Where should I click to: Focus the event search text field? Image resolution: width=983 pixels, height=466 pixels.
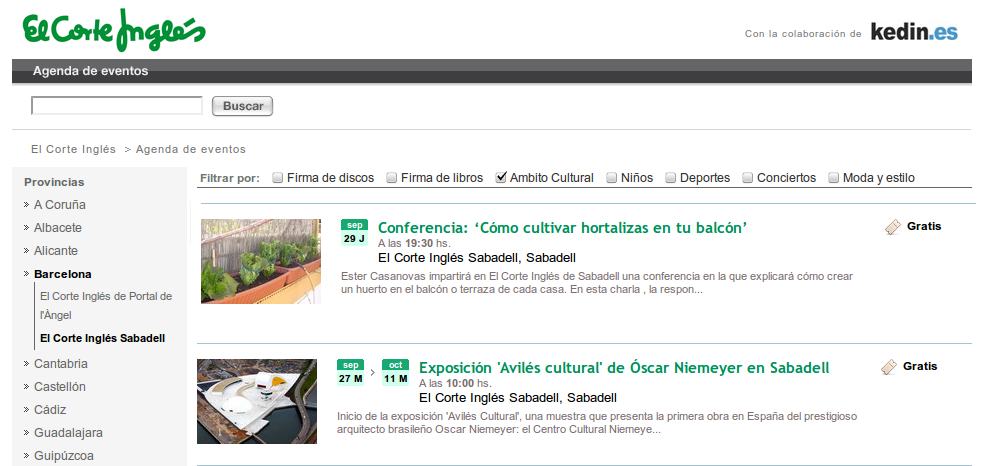pos(117,106)
